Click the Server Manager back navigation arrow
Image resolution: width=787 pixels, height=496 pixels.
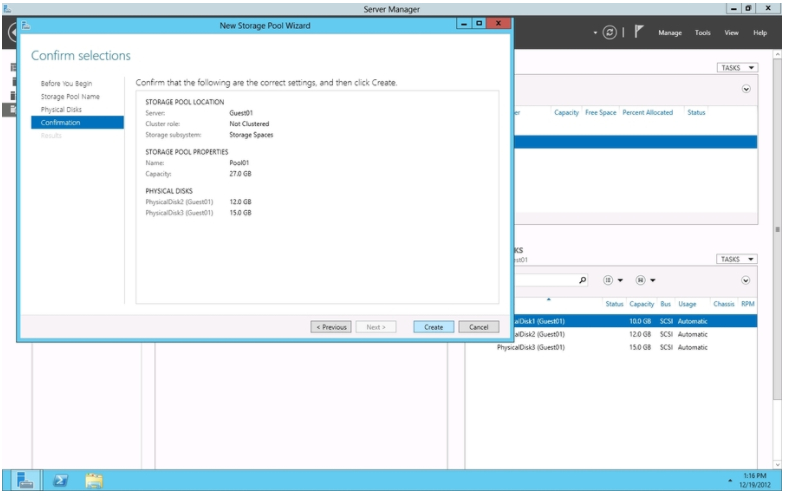click(12, 33)
